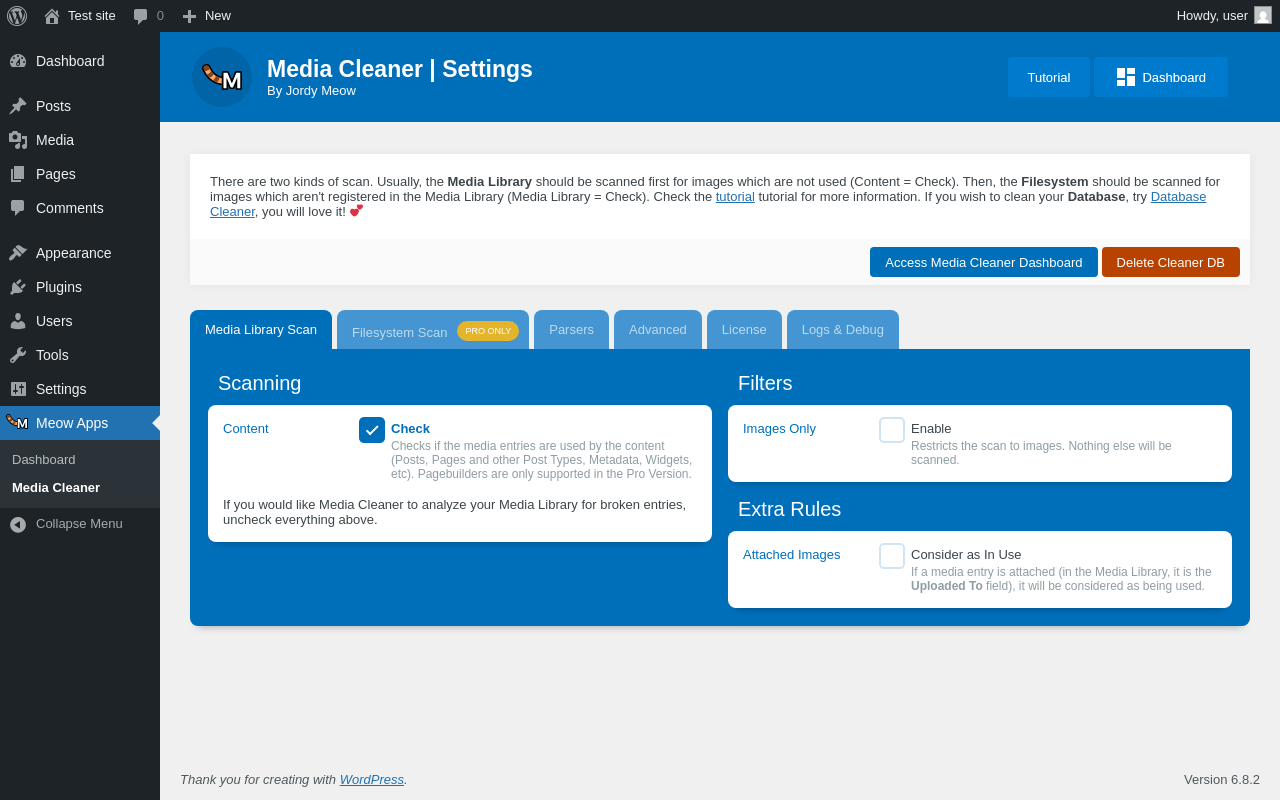The height and width of the screenshot is (800, 1280).
Task: Open Appearance menu item
Action: tap(80, 253)
